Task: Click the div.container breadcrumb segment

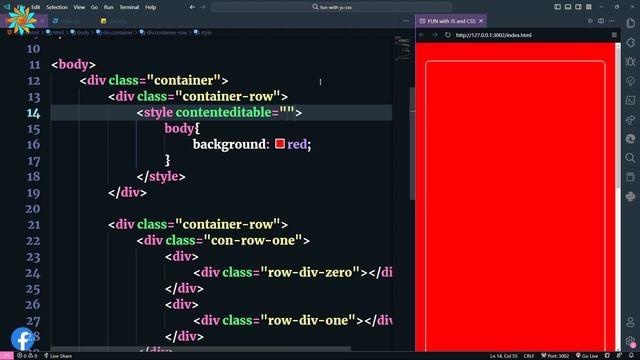Action: [x=115, y=33]
